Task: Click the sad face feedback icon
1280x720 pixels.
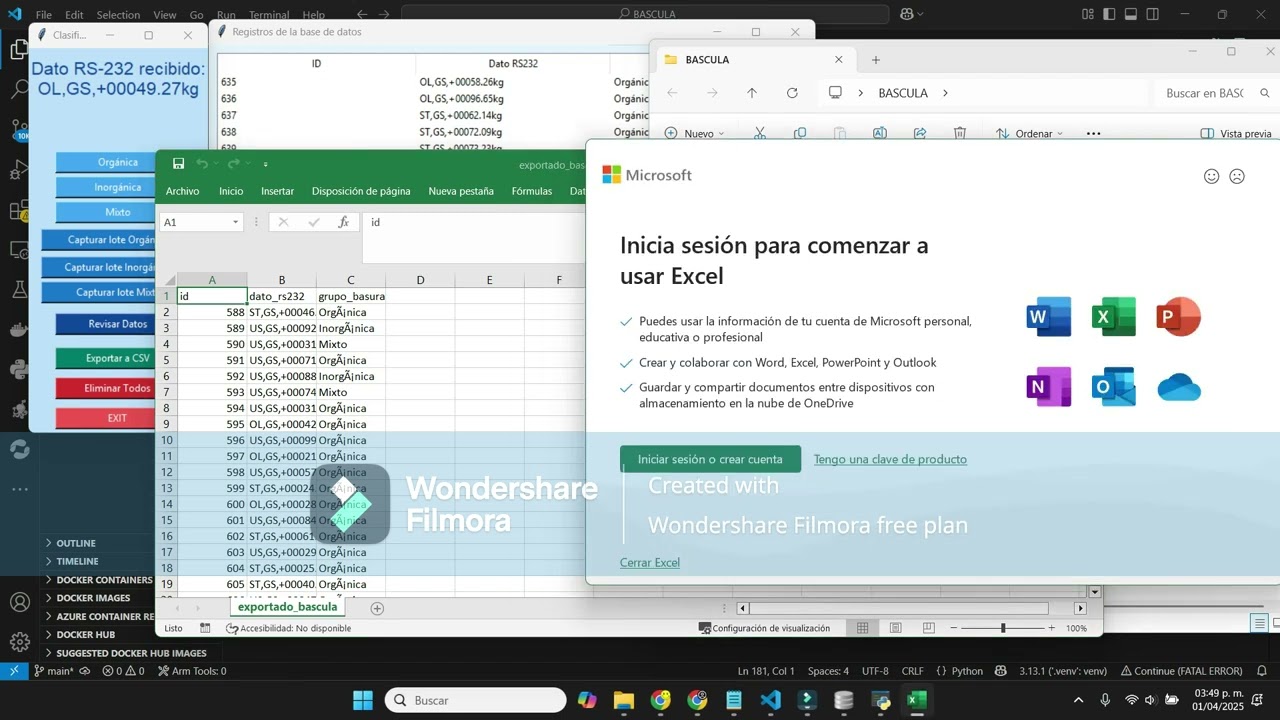Action: click(1237, 176)
